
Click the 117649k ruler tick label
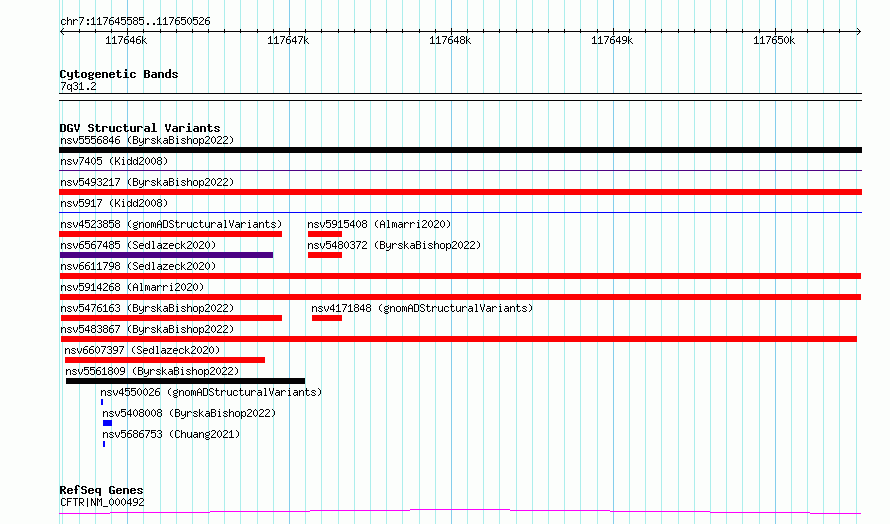pyautogui.click(x=612, y=40)
